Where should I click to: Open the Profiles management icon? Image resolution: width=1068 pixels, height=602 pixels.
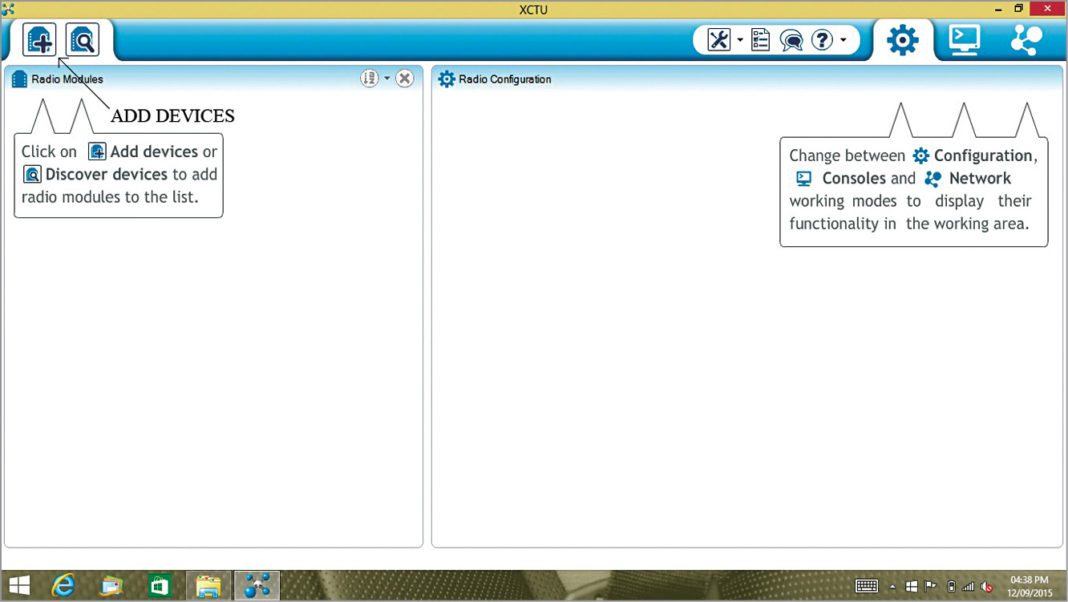coord(759,38)
